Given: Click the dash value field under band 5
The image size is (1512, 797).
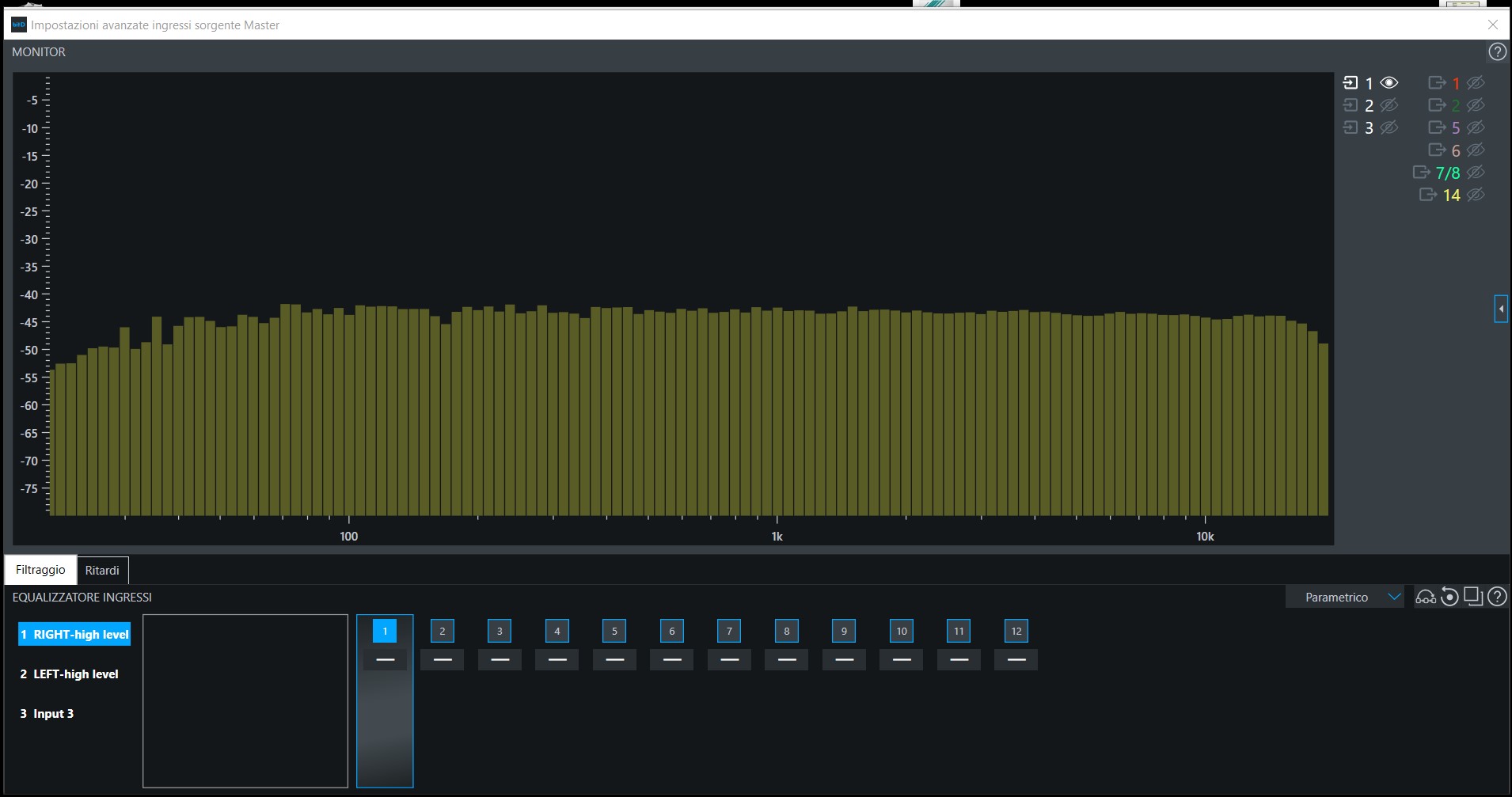Looking at the screenshot, I should point(614,659).
